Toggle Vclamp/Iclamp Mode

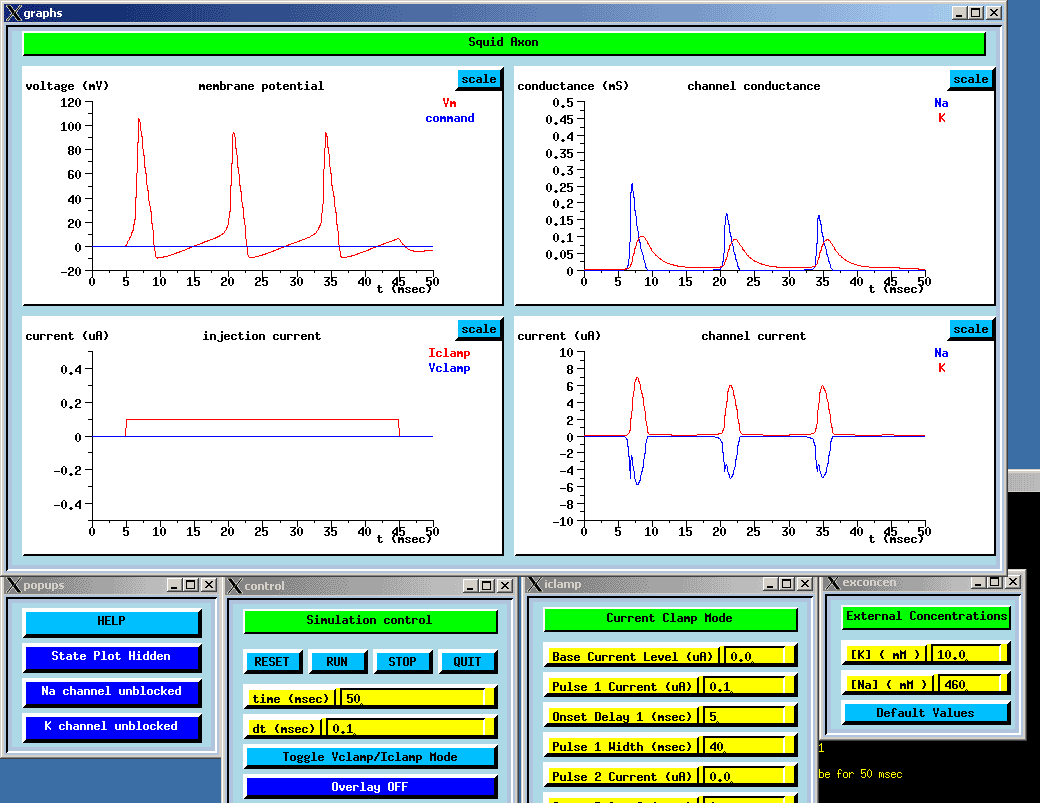(369, 757)
